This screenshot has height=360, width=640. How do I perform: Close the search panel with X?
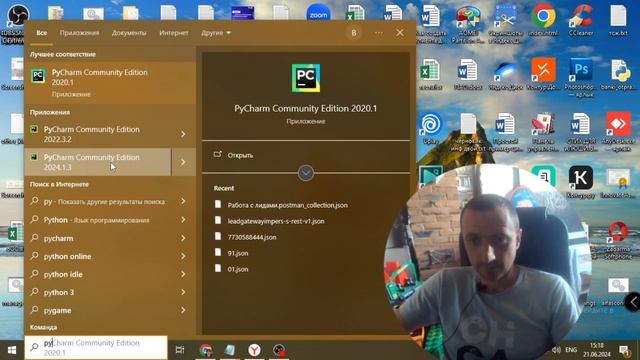point(400,33)
